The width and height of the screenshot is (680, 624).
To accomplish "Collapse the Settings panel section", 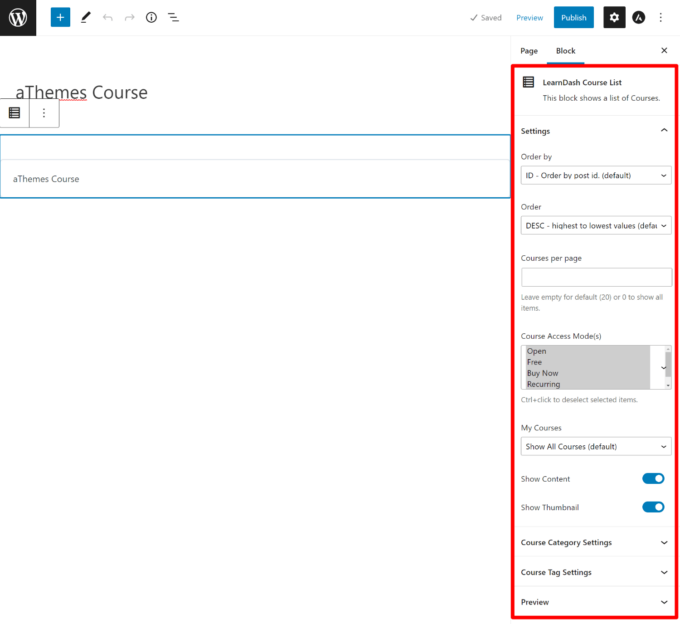I will [x=594, y=131].
